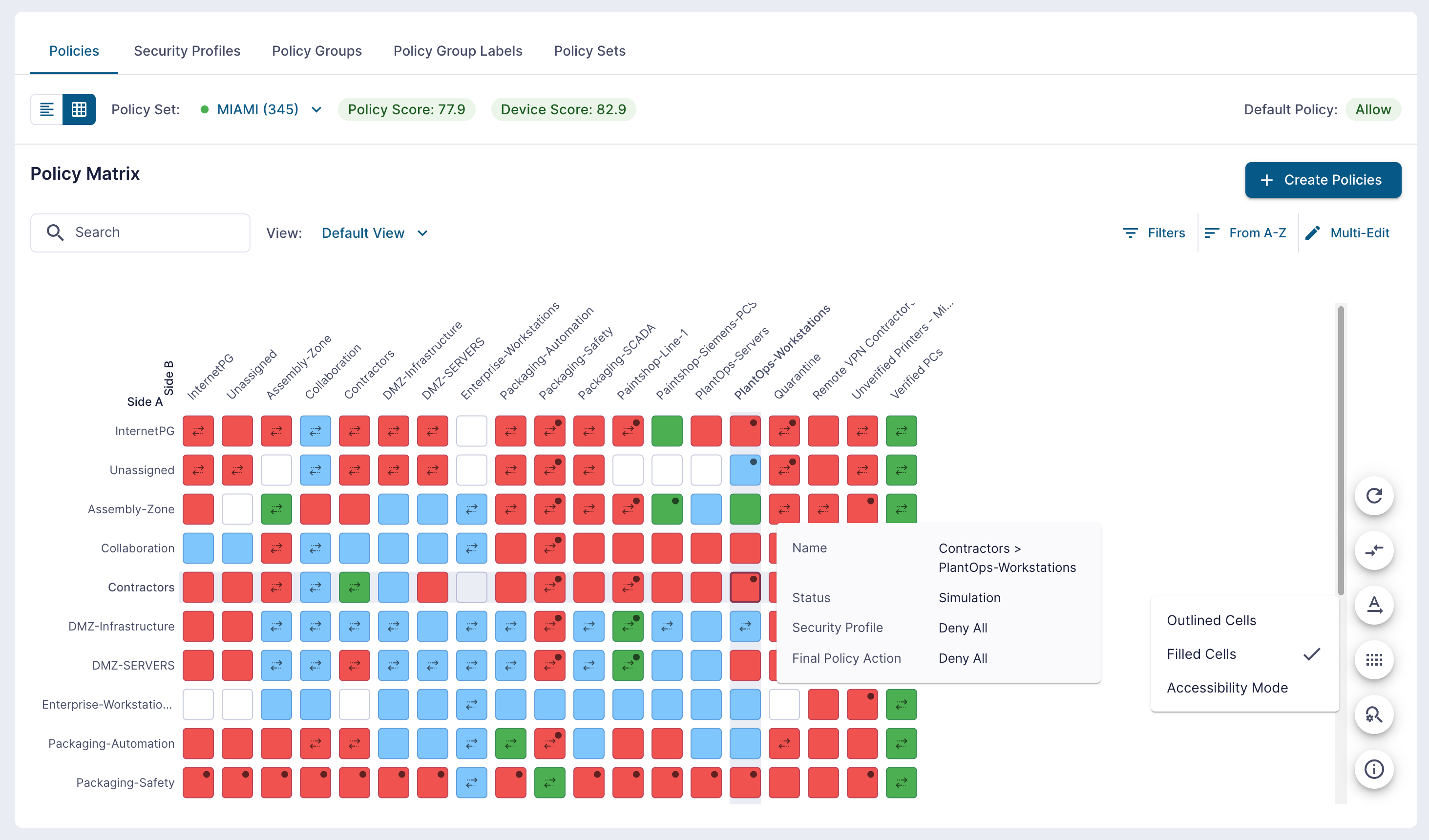
Task: Click the search settings magnifier icon
Action: (1374, 714)
